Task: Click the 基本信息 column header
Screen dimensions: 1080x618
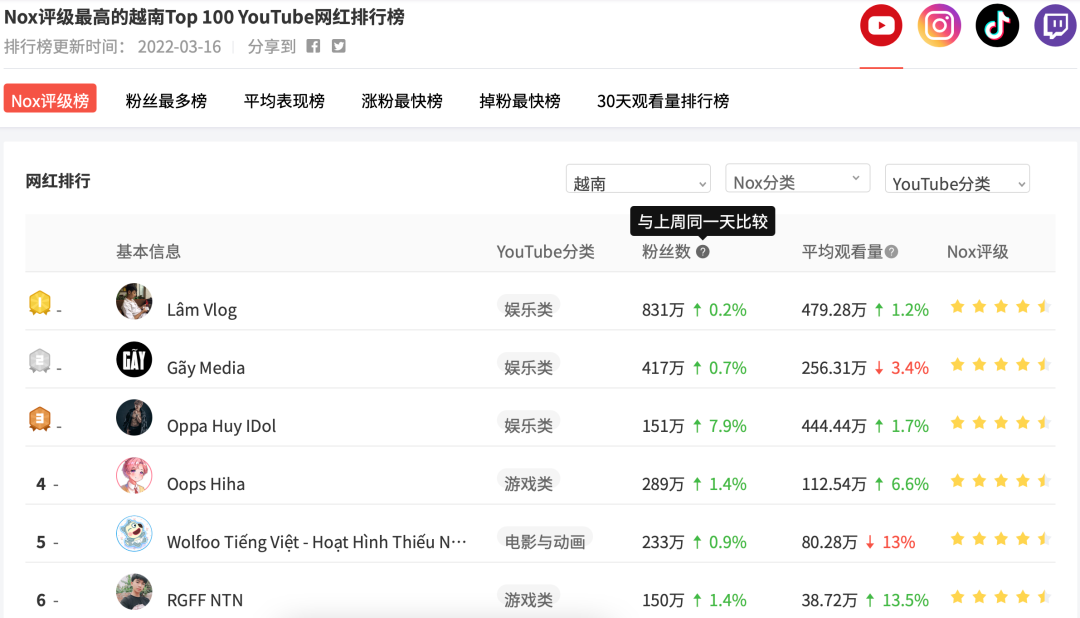Action: click(148, 251)
